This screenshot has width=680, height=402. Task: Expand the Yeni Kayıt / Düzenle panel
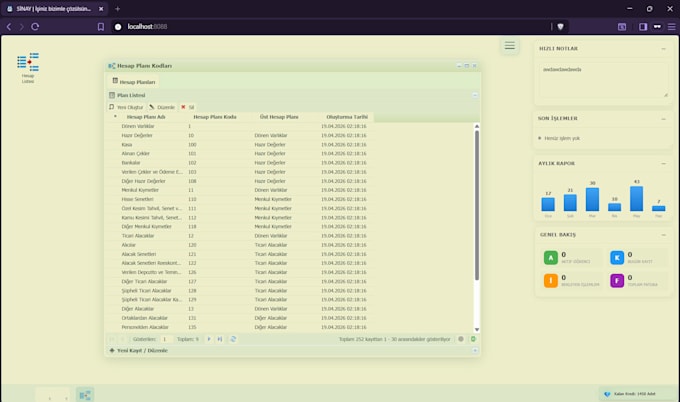pyautogui.click(x=475, y=350)
